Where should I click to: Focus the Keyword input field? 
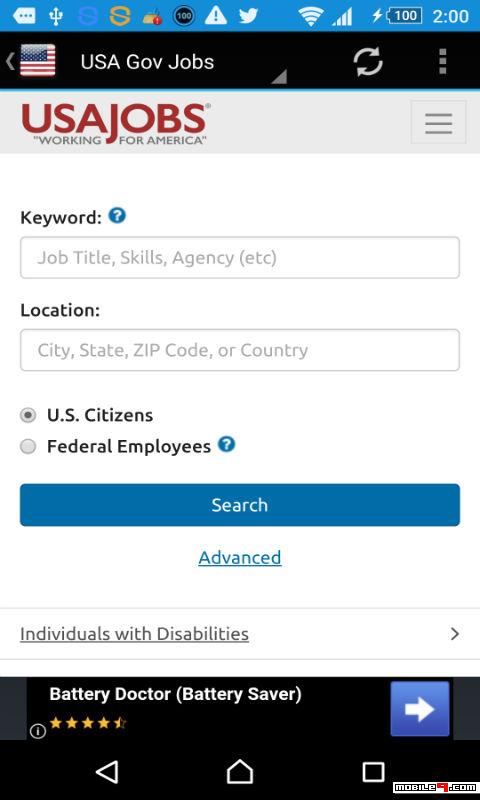pyautogui.click(x=240, y=258)
